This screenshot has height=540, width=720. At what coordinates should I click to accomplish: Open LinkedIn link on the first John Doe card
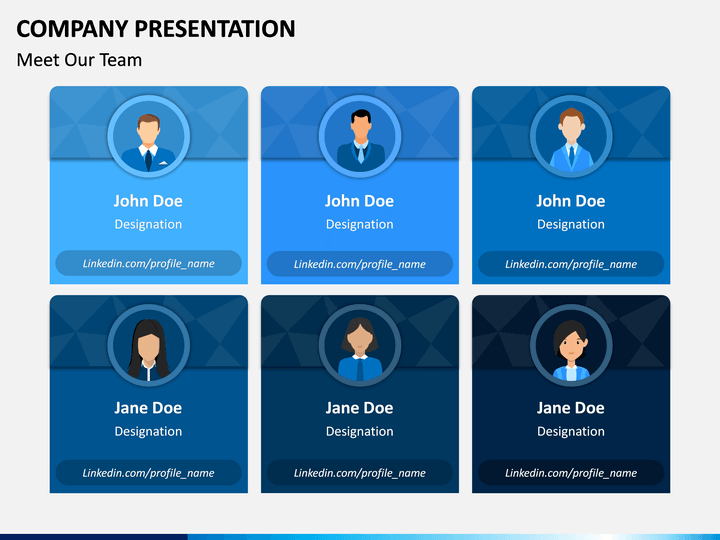pos(148,263)
